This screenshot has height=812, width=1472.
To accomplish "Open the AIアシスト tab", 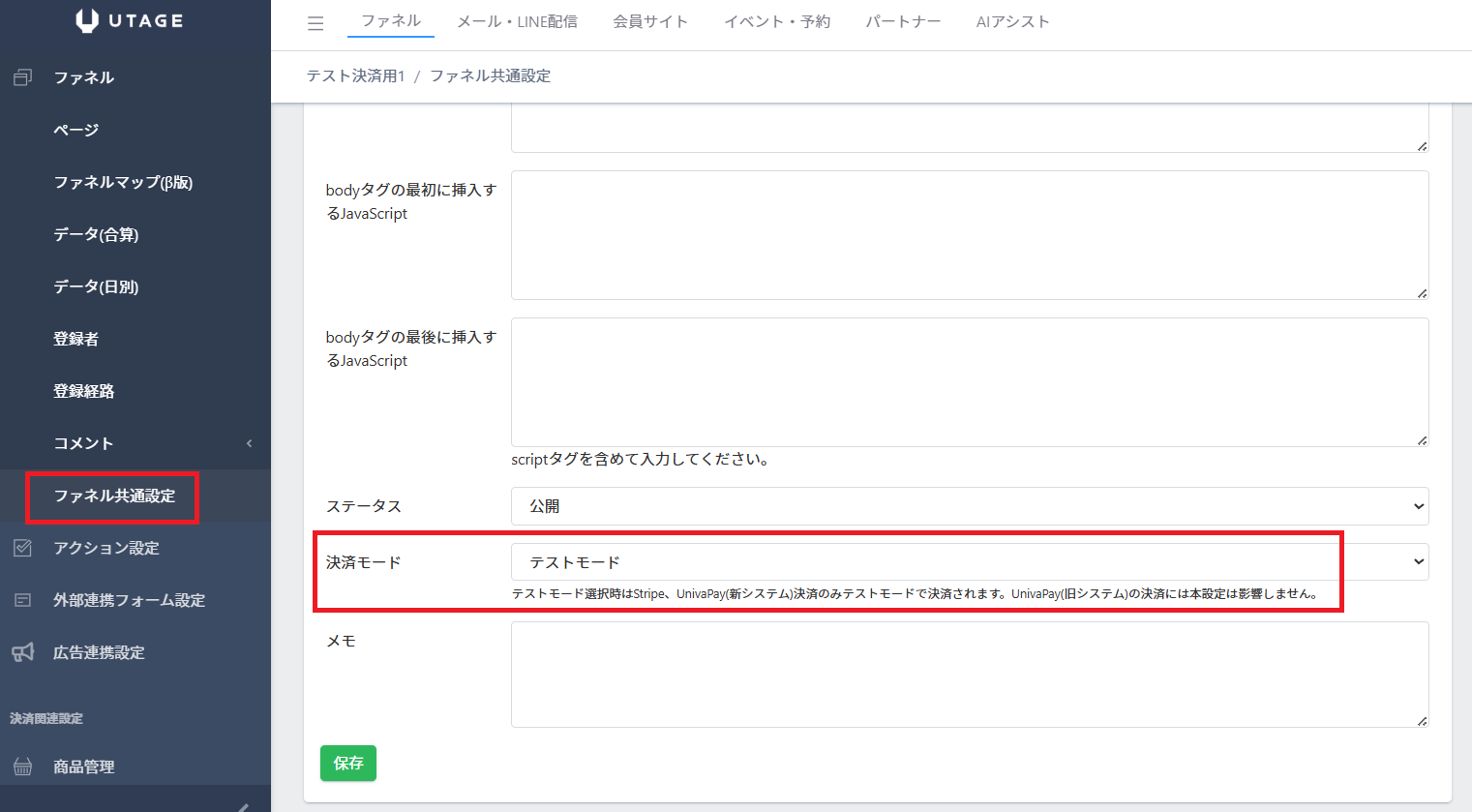I will [x=1012, y=21].
